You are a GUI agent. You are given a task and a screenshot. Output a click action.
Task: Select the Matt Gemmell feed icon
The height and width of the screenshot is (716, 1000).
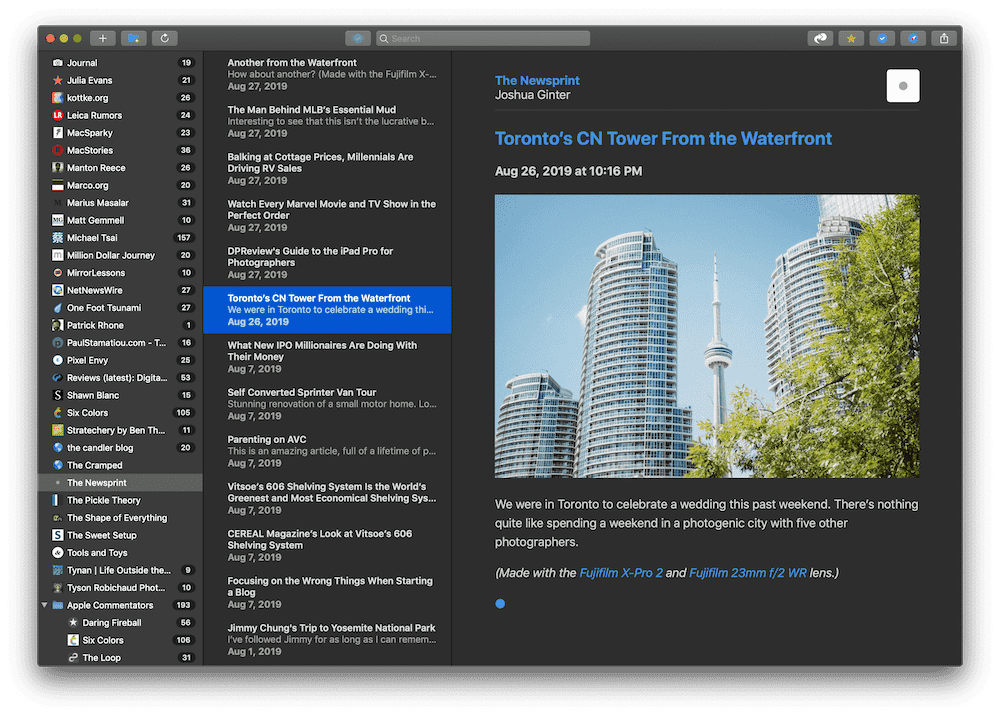(x=57, y=220)
